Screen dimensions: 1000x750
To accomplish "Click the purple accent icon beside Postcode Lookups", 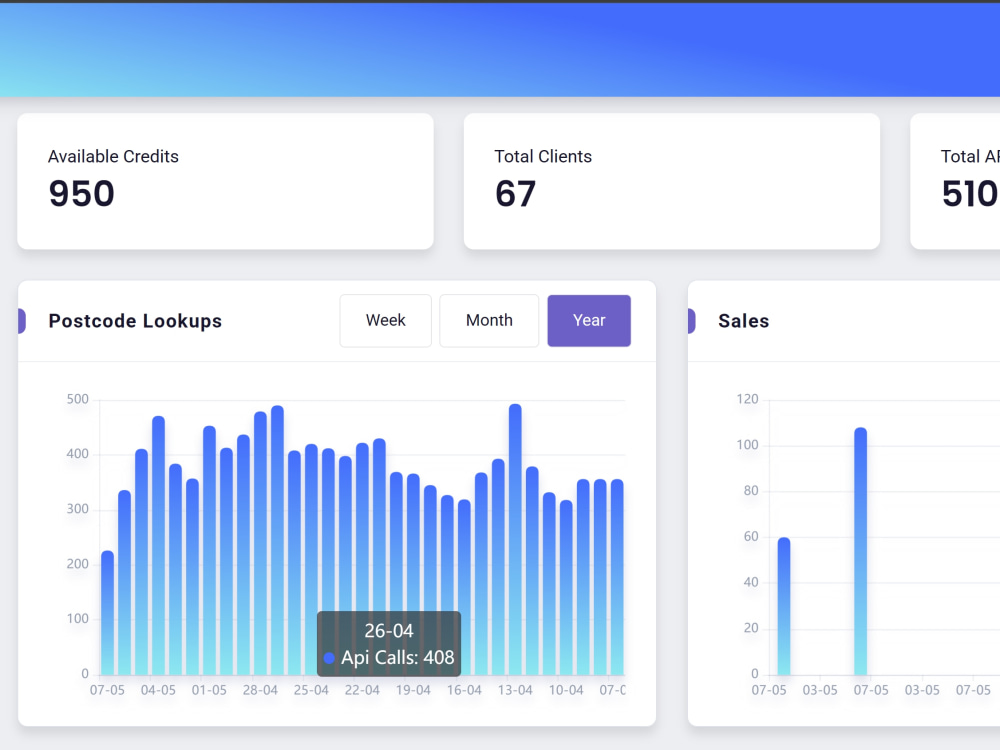I will coord(21,321).
